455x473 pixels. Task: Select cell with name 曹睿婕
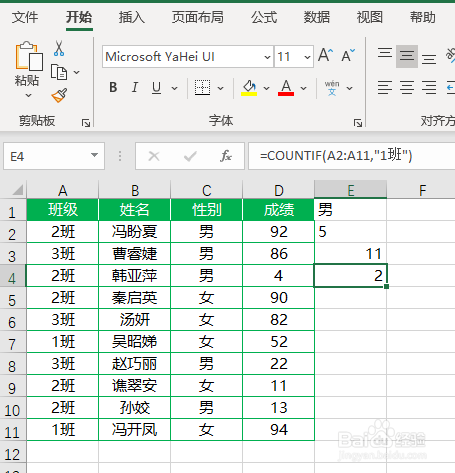click(x=134, y=254)
